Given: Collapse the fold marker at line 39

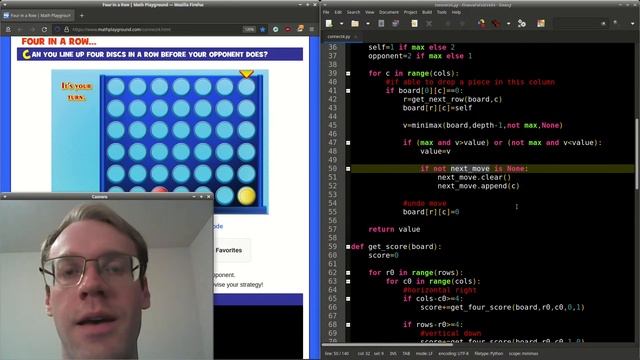Looking at the screenshot, I should coord(348,73).
